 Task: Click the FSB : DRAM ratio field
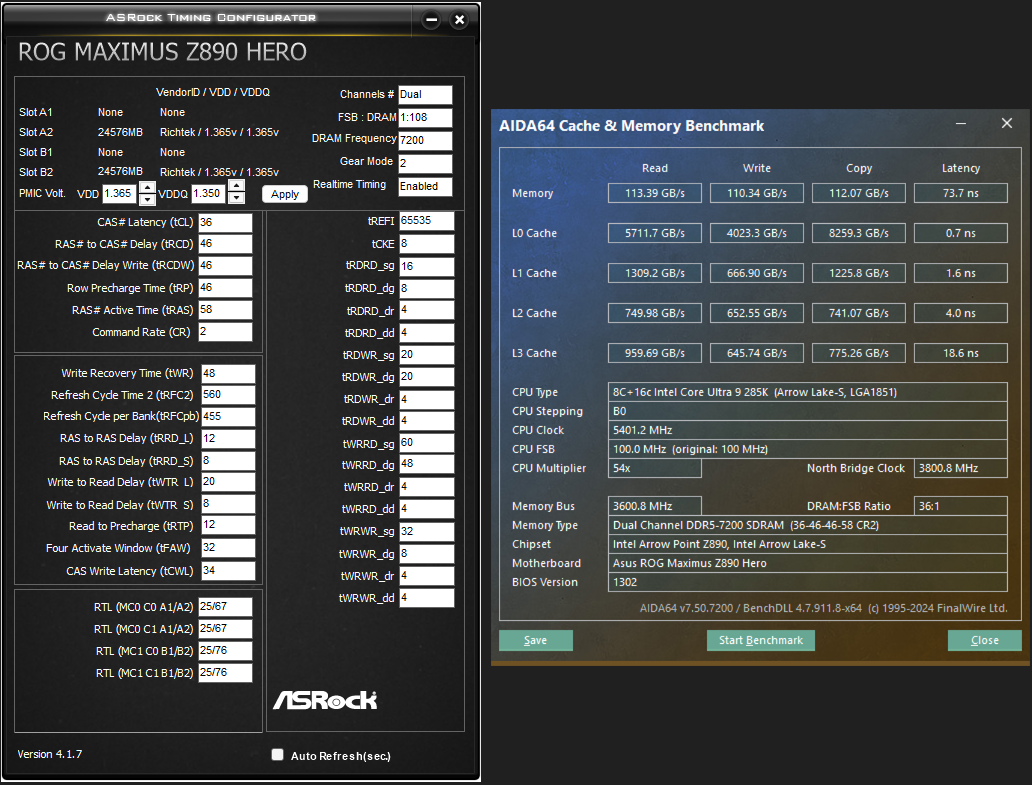(x=425, y=118)
